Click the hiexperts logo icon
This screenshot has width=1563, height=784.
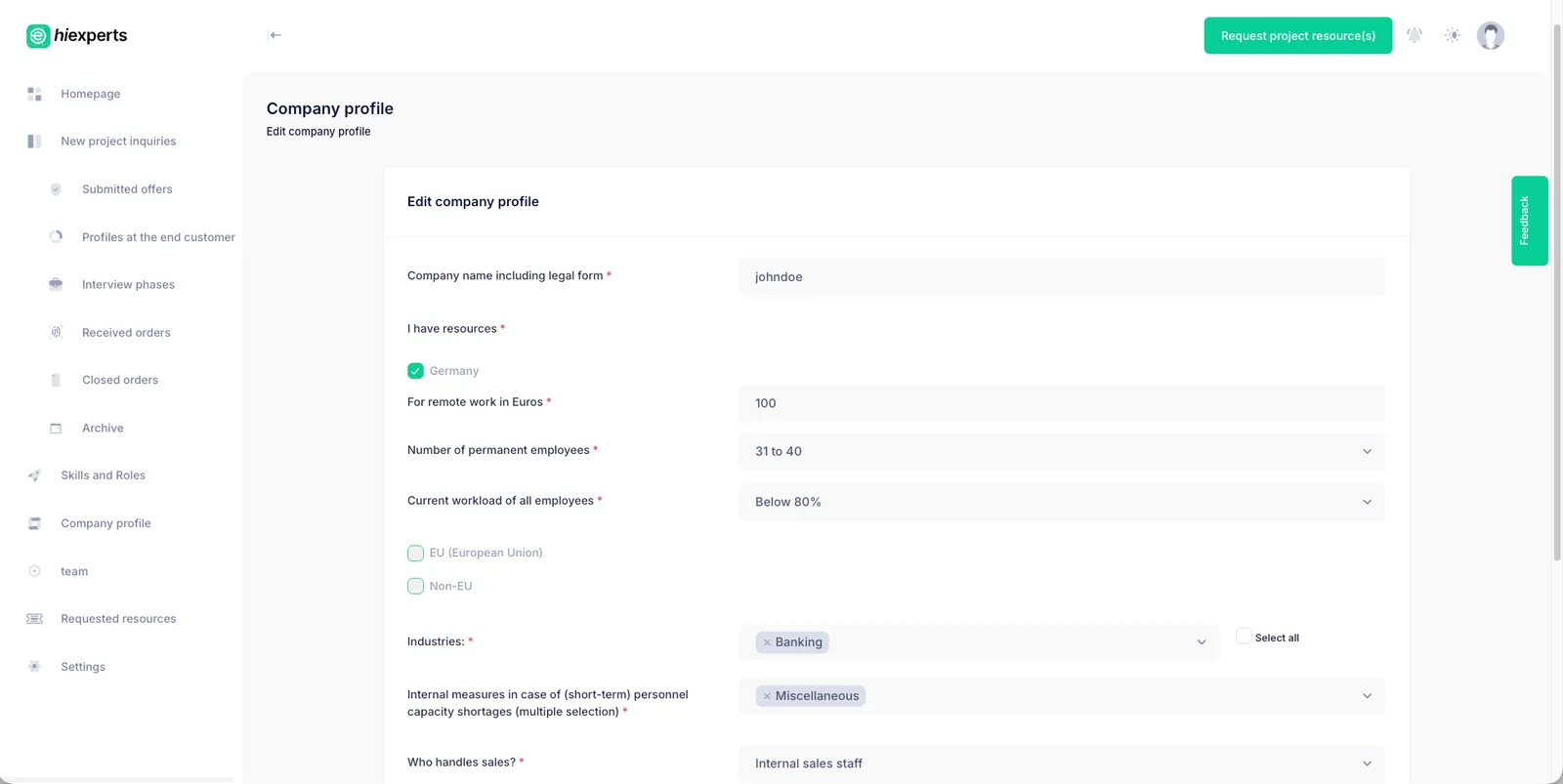click(38, 36)
